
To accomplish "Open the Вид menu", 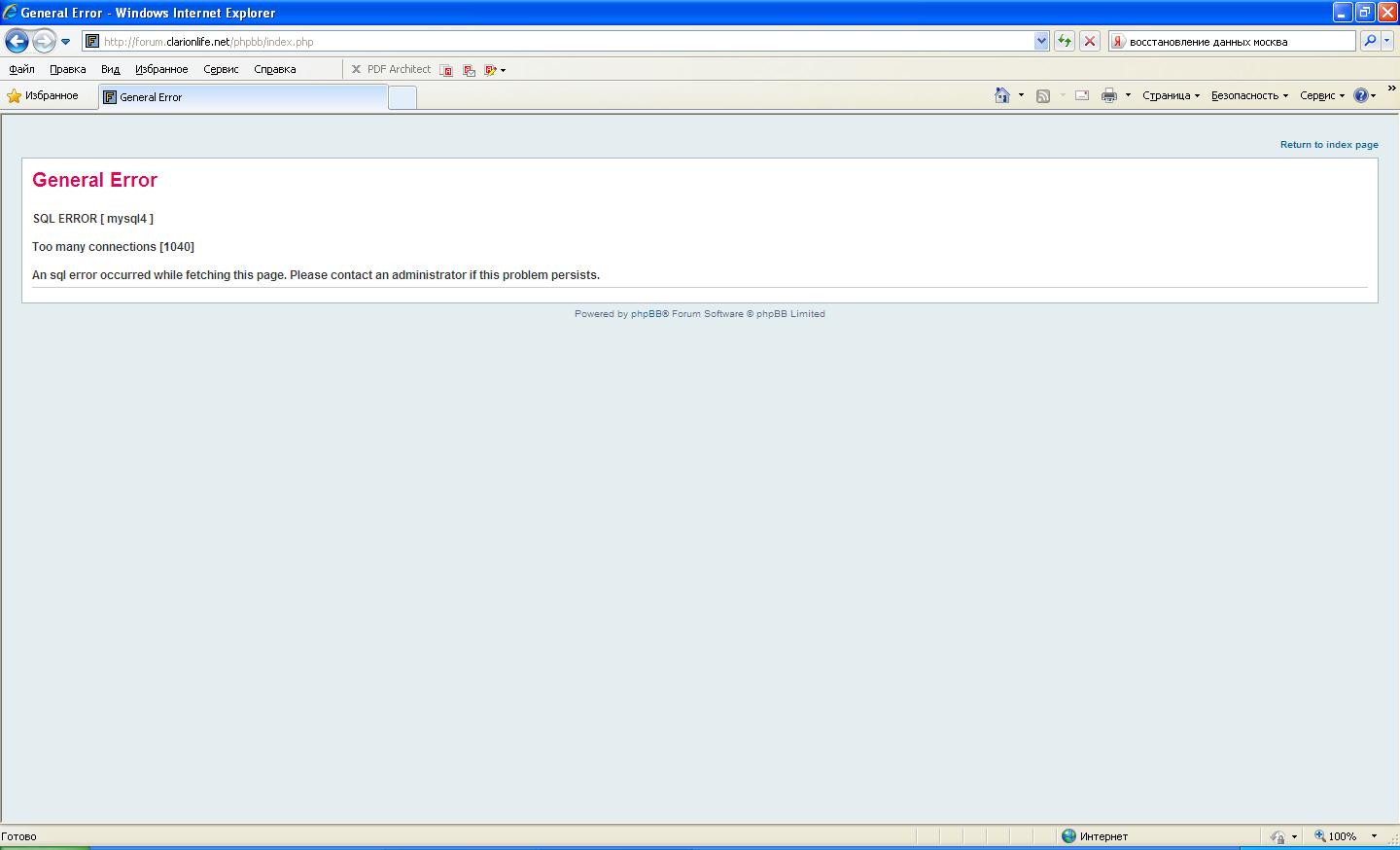I will click(x=110, y=69).
